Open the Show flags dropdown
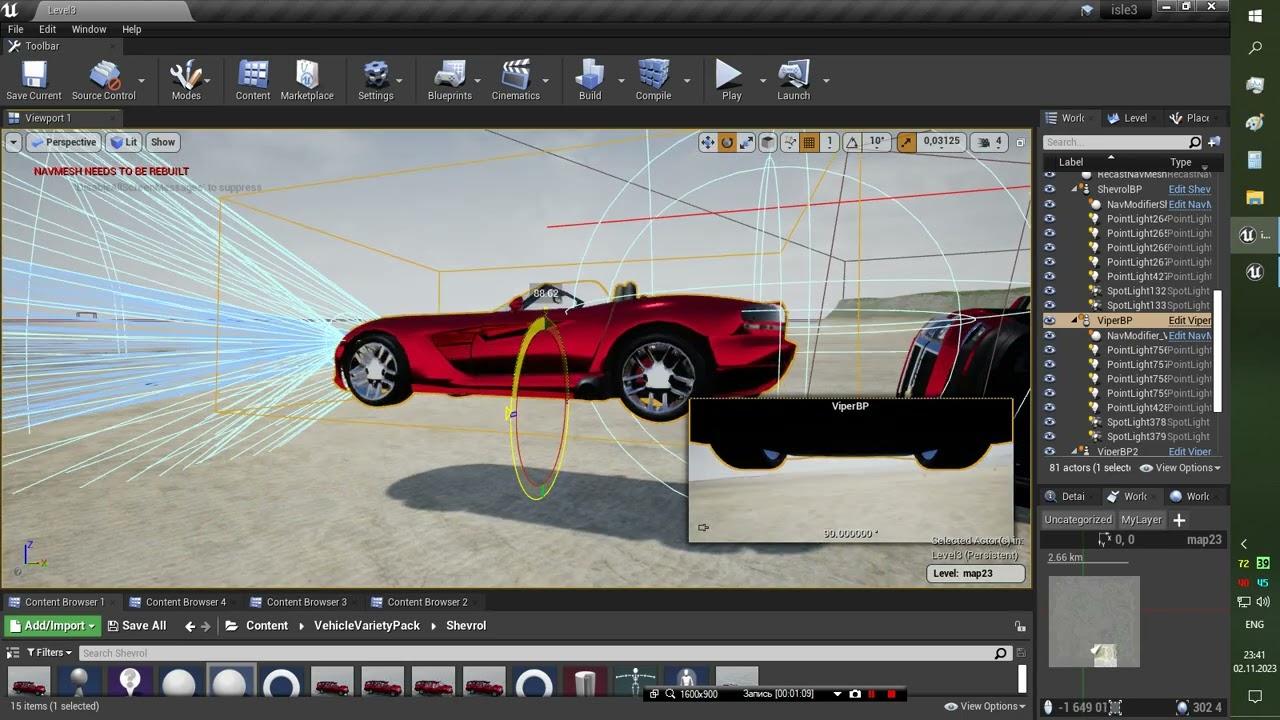The width and height of the screenshot is (1280, 720). 163,142
